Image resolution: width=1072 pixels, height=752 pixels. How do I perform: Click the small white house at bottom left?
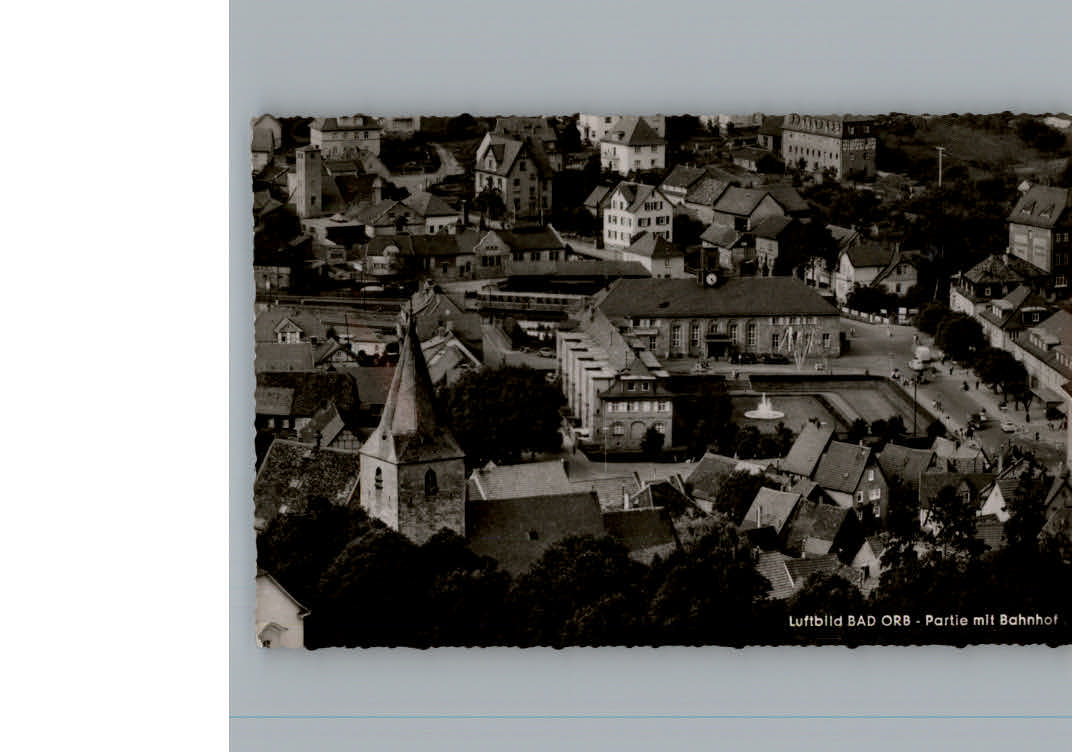[277, 611]
